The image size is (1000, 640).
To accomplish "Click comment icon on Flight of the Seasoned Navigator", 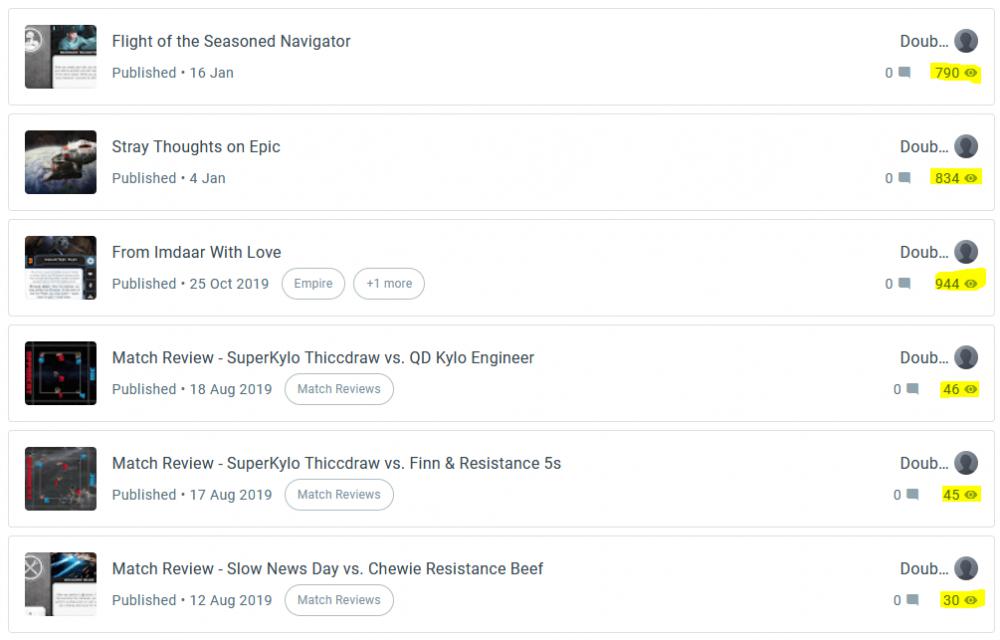I will pos(904,73).
